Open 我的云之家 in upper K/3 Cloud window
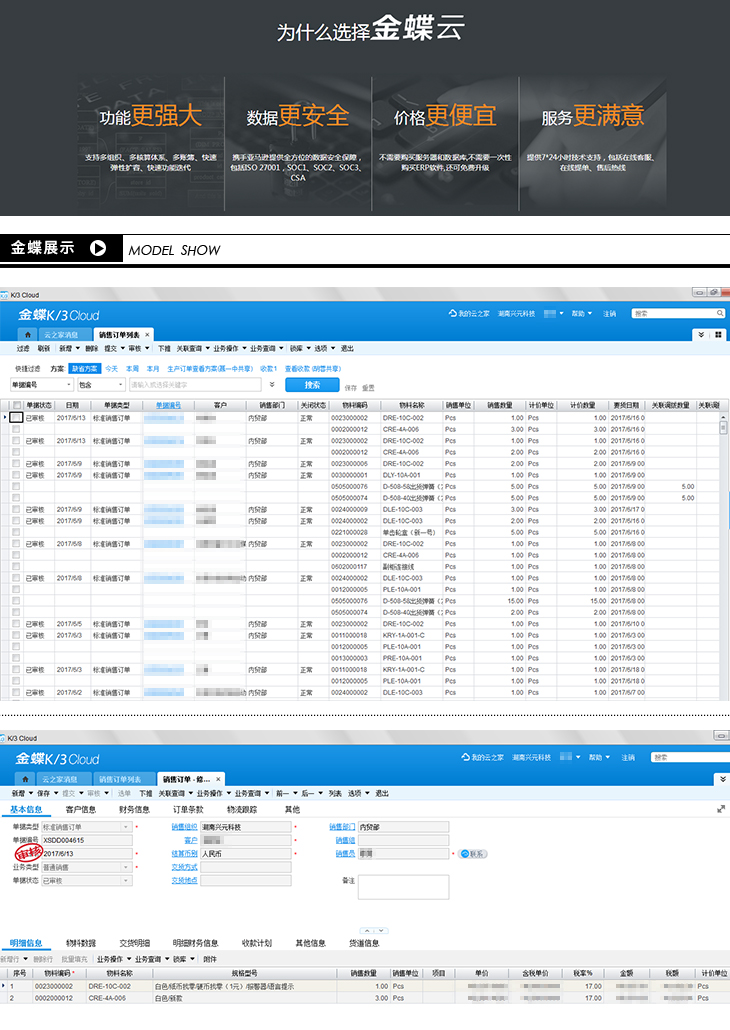This screenshot has width=730, height=1030. 469,313
